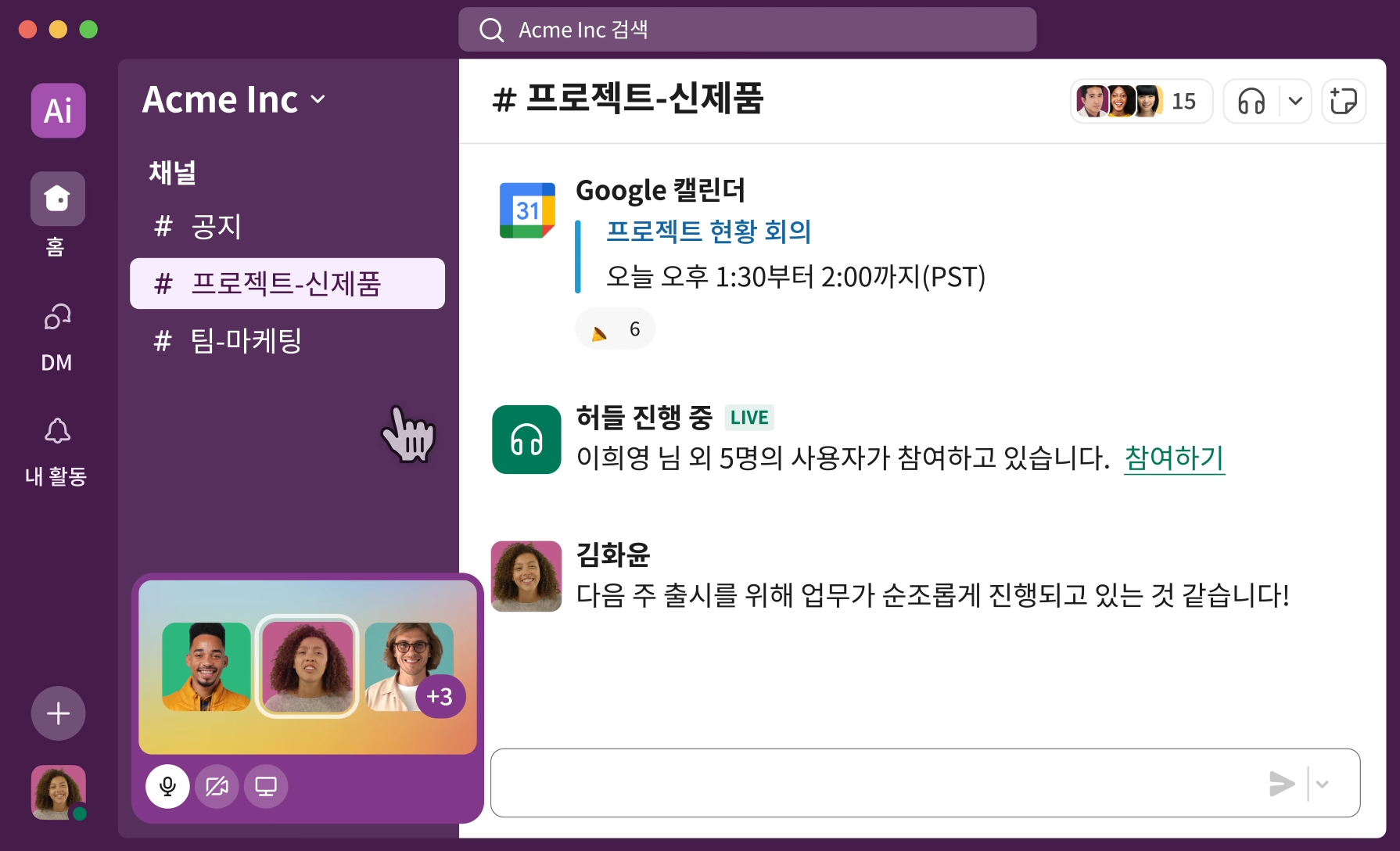Screen dimensions: 1400x851
Task: Open the 프로젝트 현황 회의 event link
Action: [x=709, y=232]
